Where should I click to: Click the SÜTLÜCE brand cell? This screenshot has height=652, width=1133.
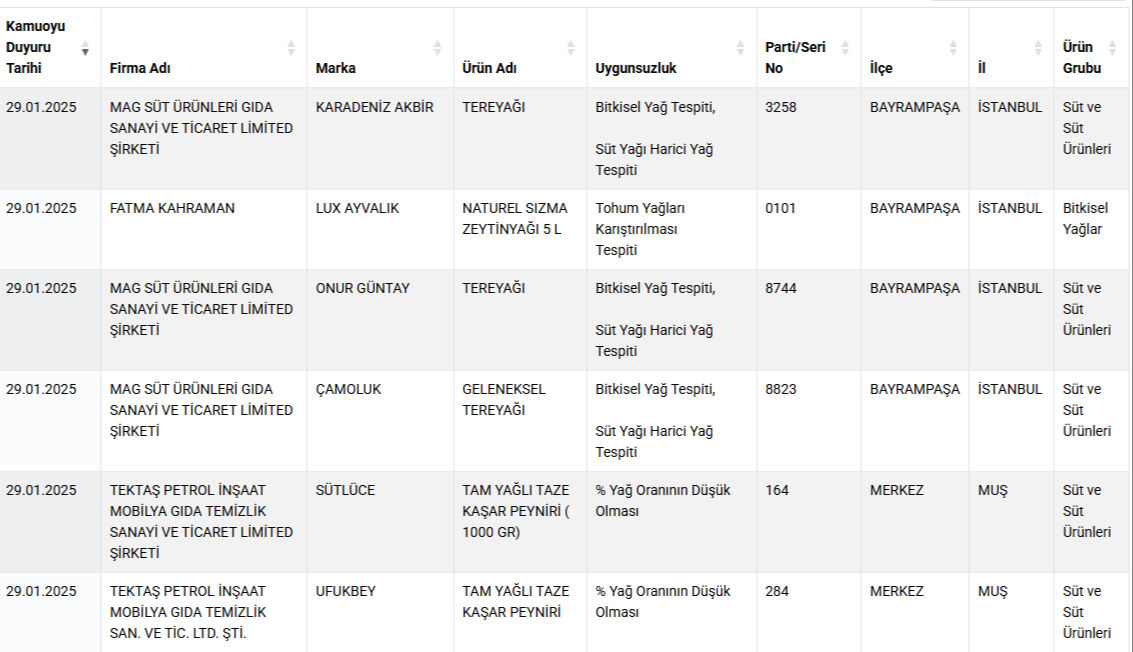(x=345, y=491)
